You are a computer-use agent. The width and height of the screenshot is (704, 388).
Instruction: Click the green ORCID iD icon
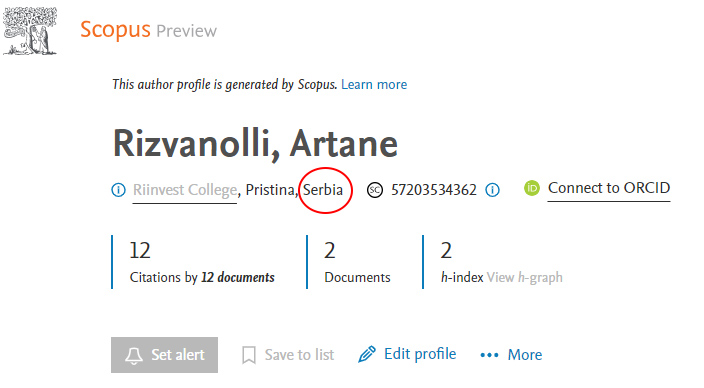pos(532,188)
